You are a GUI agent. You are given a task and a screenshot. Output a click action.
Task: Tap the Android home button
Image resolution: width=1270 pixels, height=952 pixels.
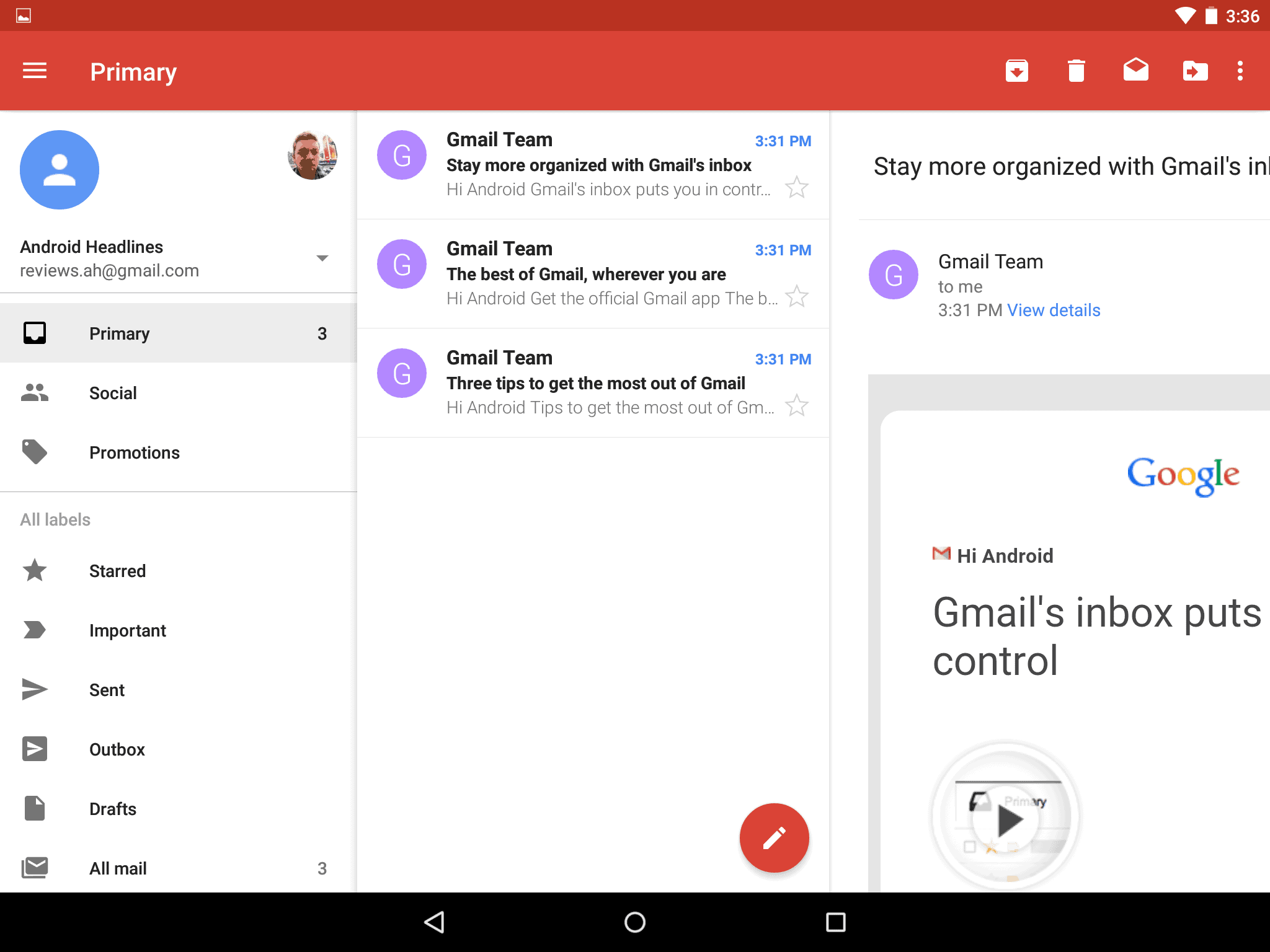pyautogui.click(x=635, y=922)
